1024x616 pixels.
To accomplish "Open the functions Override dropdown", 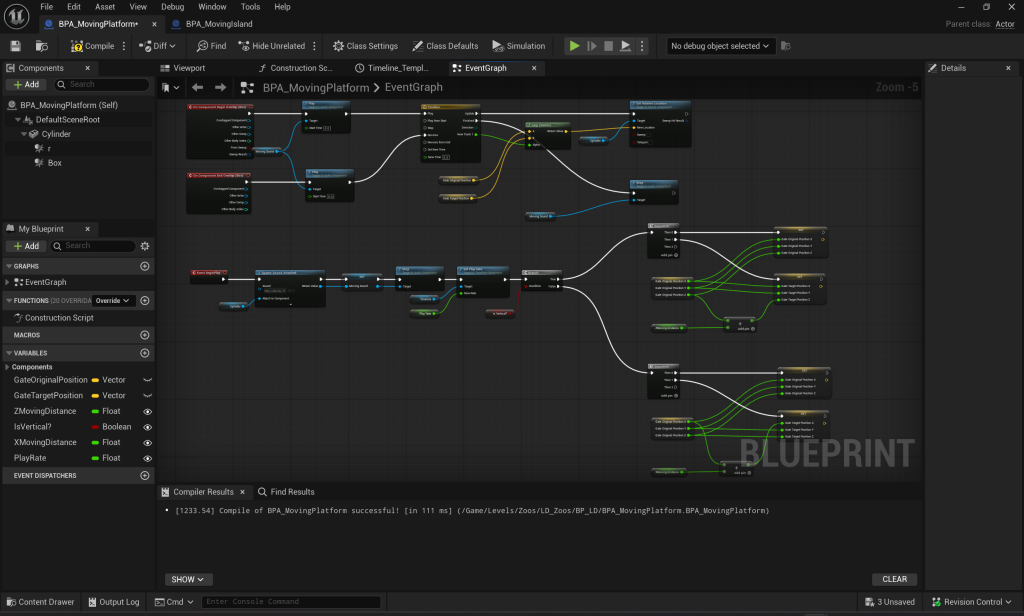I will point(113,300).
